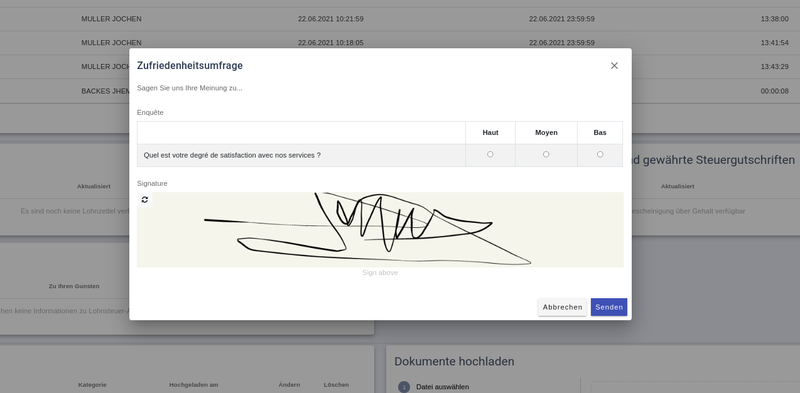800x393 pixels.
Task: Click the step 1 circle for Datei auswählen
Action: [404, 387]
